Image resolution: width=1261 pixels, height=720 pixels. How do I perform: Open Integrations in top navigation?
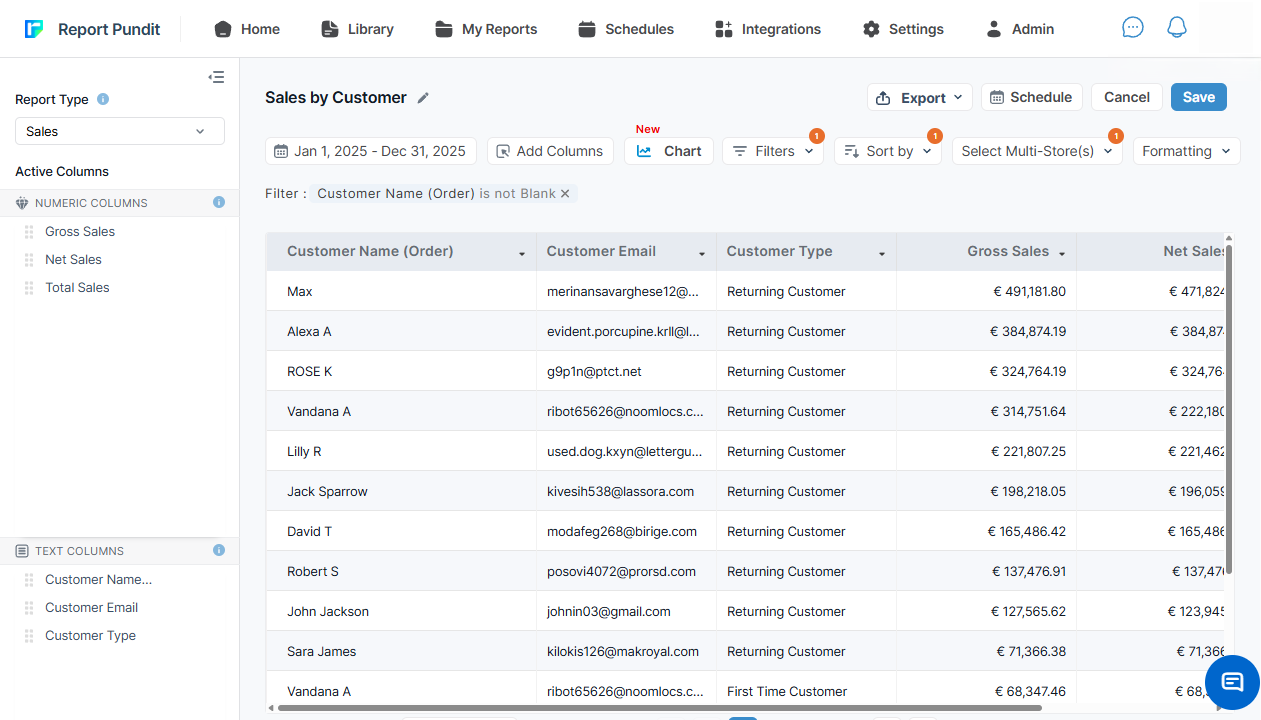click(x=768, y=29)
